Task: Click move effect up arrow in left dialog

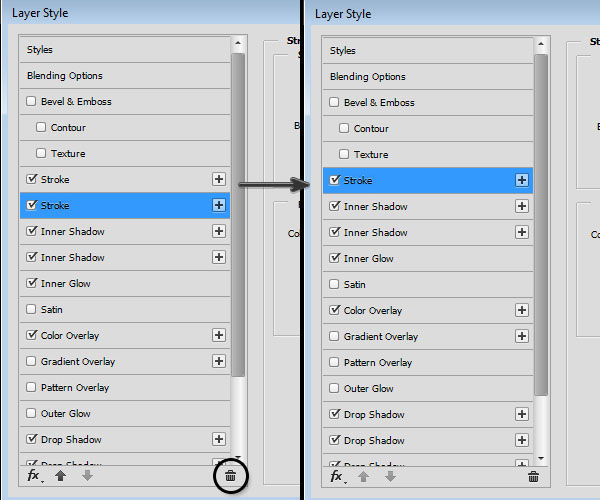Action: 60,476
